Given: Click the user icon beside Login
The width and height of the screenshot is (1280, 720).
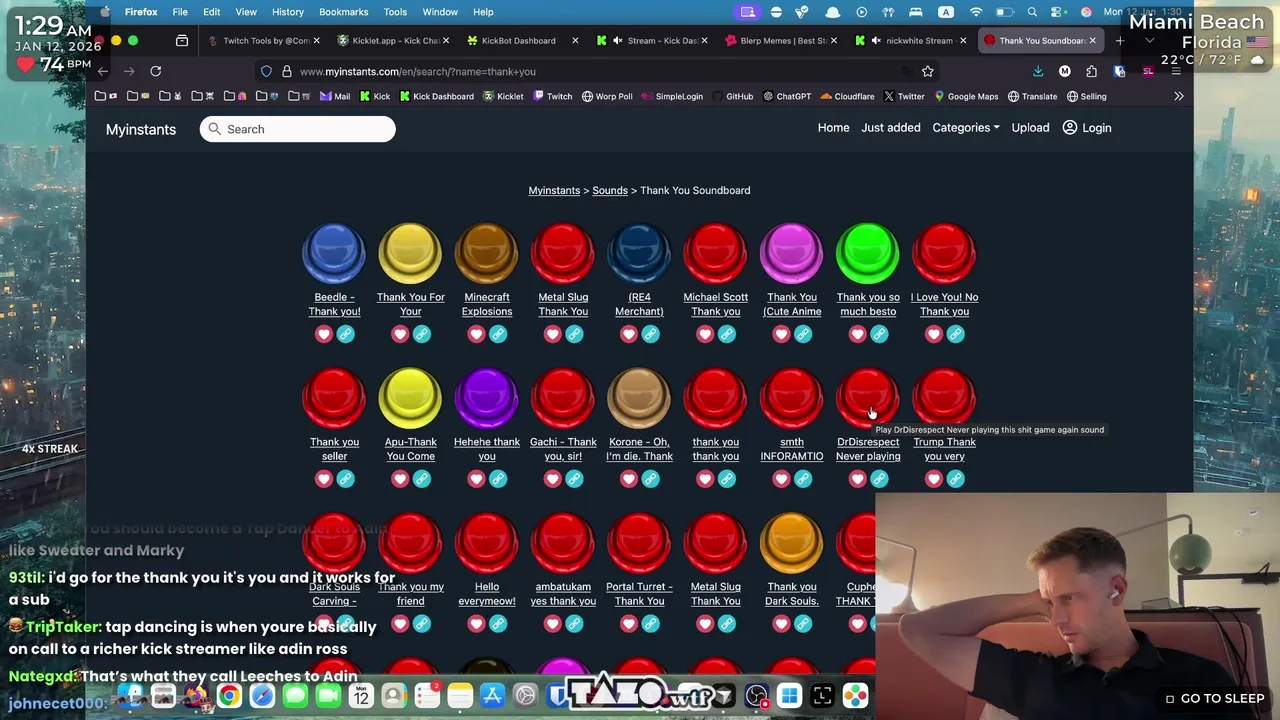Looking at the screenshot, I should point(1069,128).
